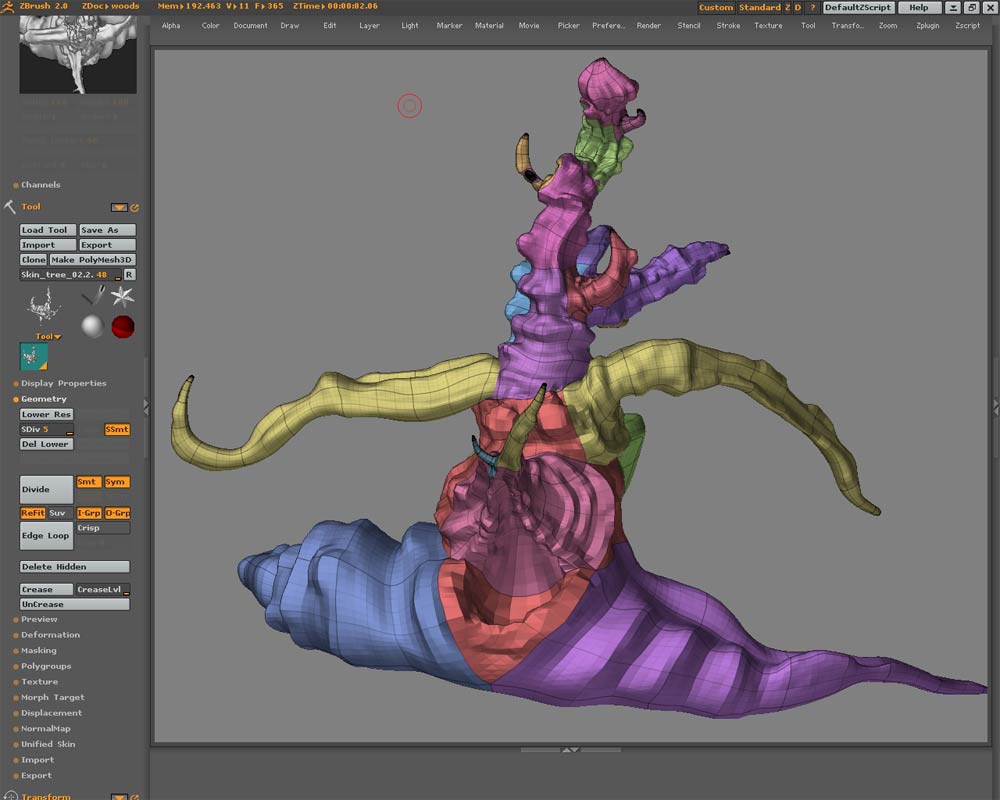This screenshot has width=1000, height=800.
Task: Click the hammer icon beside Tool palette
Action: (10, 207)
